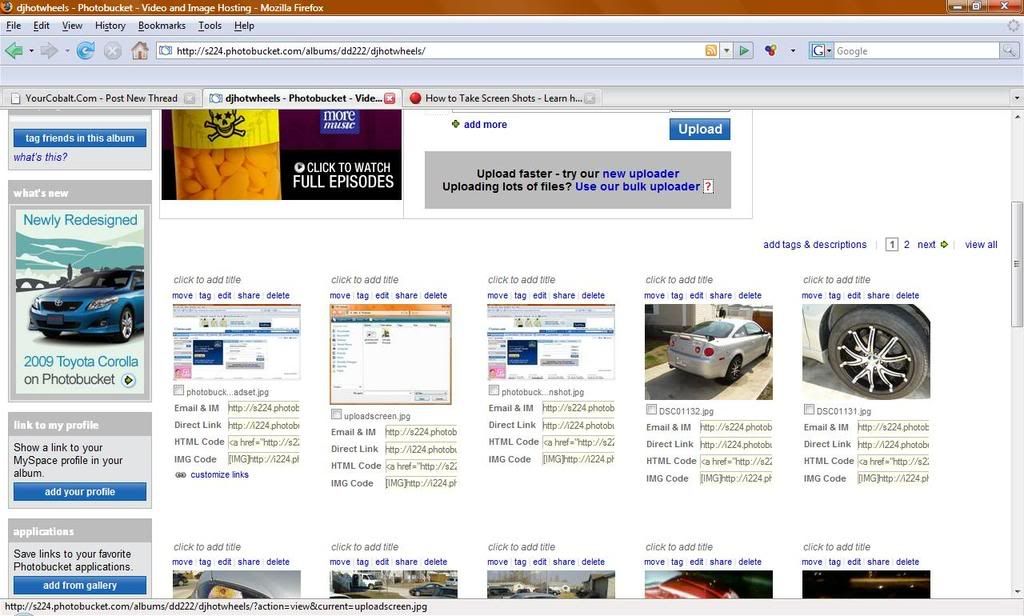Viewport: 1024px width, 616px height.
Task: Click the tag friends in this album button
Action: pos(80,138)
